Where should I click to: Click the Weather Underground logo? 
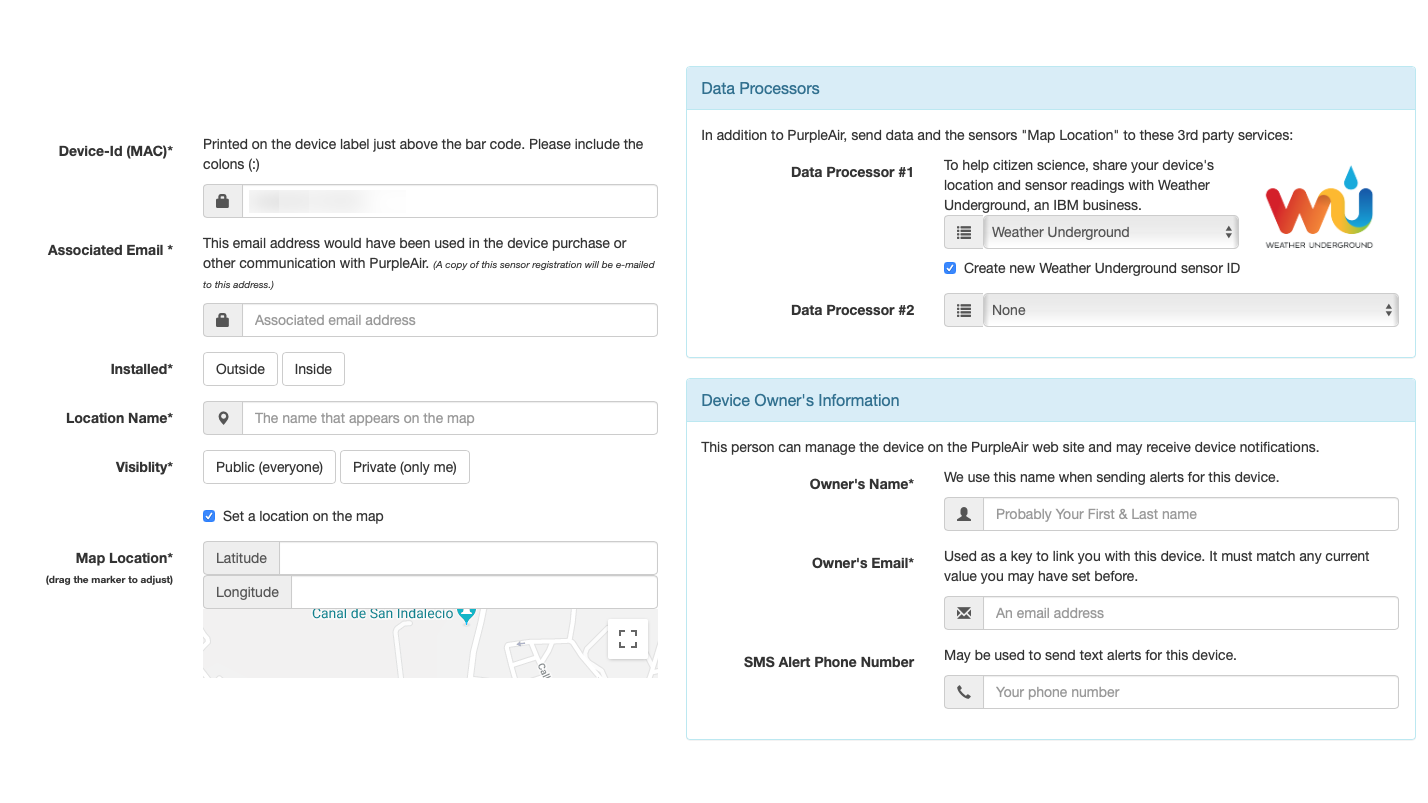coord(1319,207)
